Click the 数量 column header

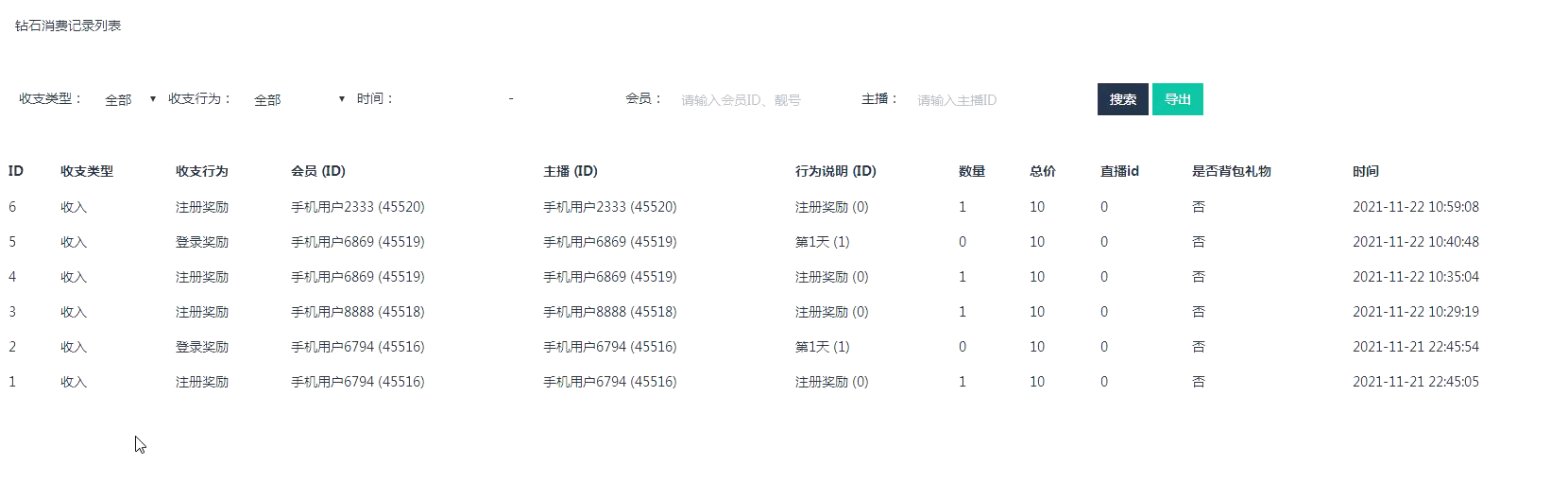(972, 171)
